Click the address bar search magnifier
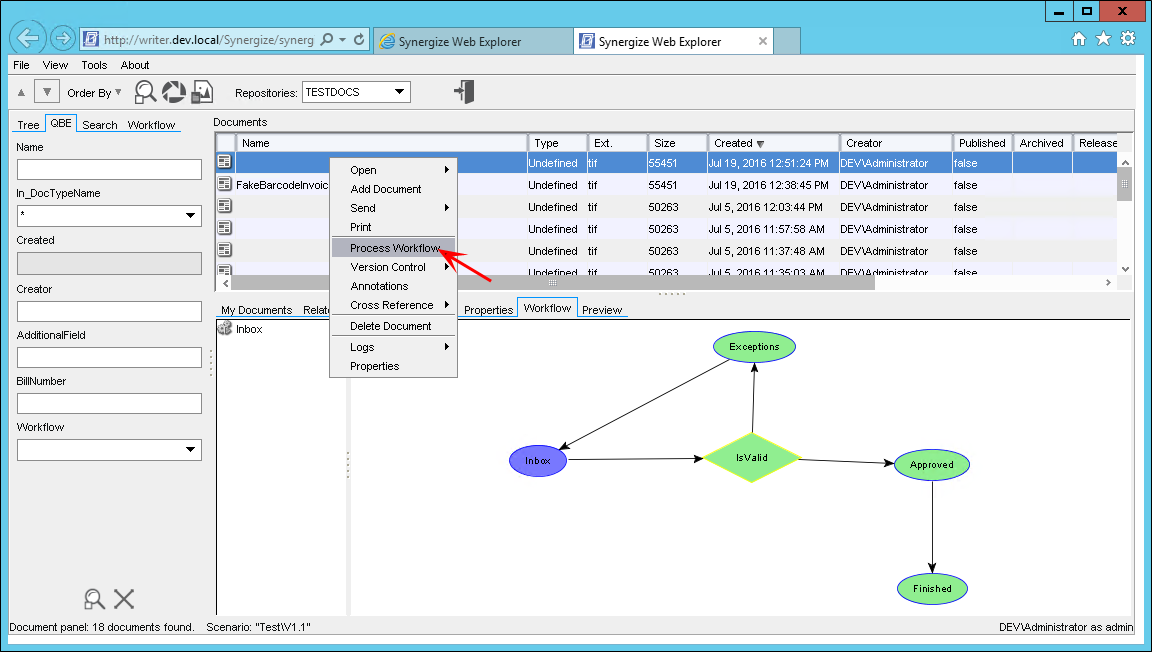The height and width of the screenshot is (652, 1152). pyautogui.click(x=327, y=40)
